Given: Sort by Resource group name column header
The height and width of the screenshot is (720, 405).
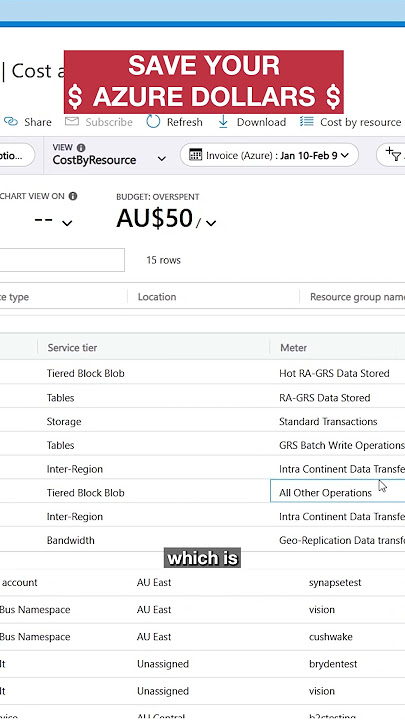Looking at the screenshot, I should (x=357, y=297).
